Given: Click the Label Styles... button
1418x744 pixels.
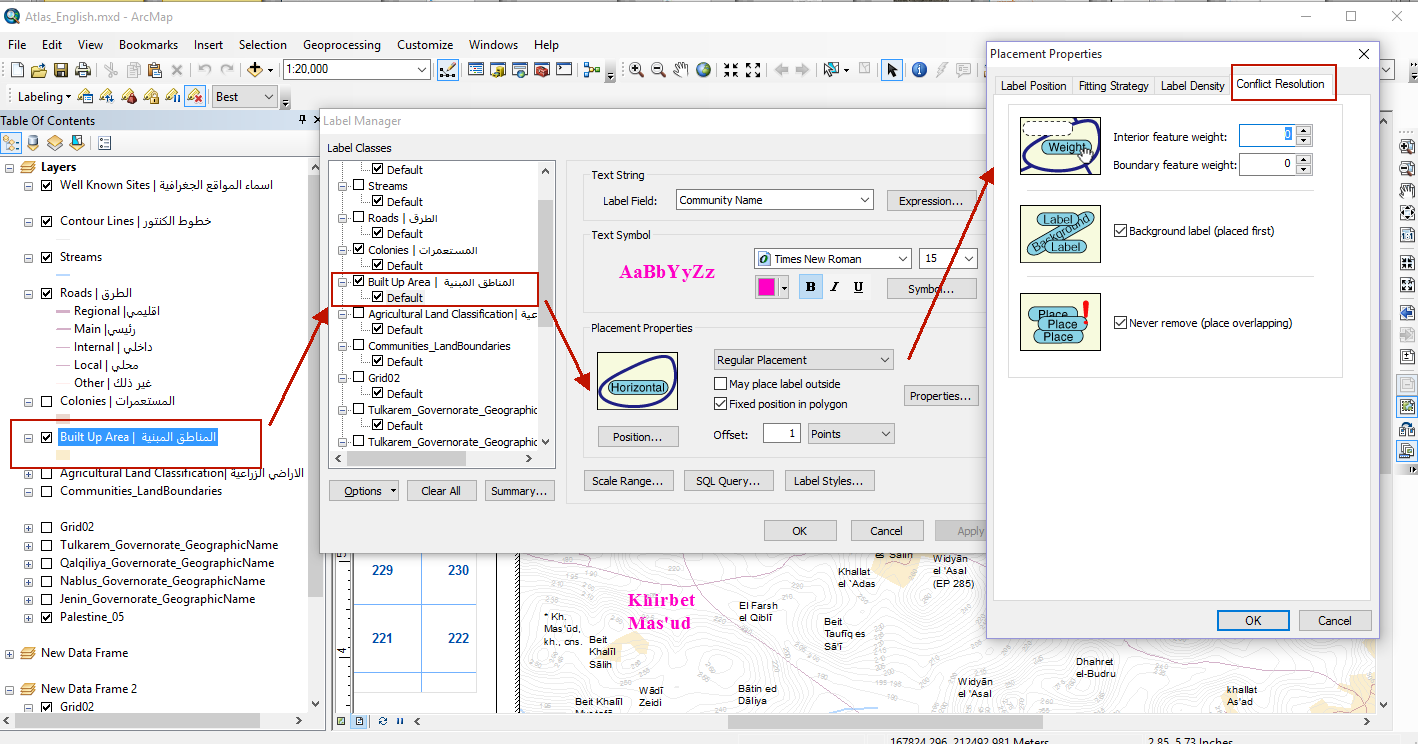Looking at the screenshot, I should (x=829, y=481).
